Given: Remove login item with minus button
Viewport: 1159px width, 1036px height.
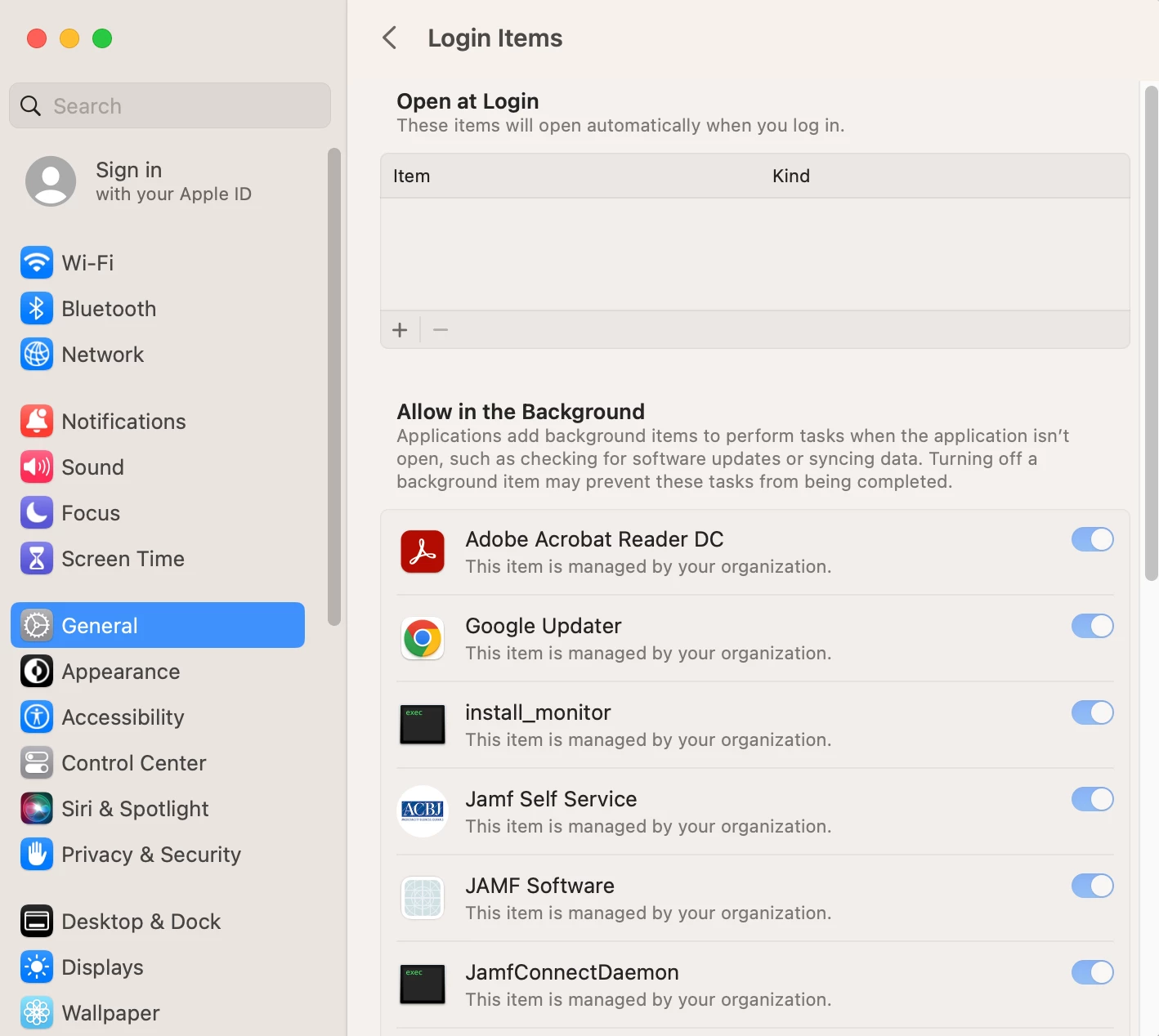Looking at the screenshot, I should (x=441, y=330).
